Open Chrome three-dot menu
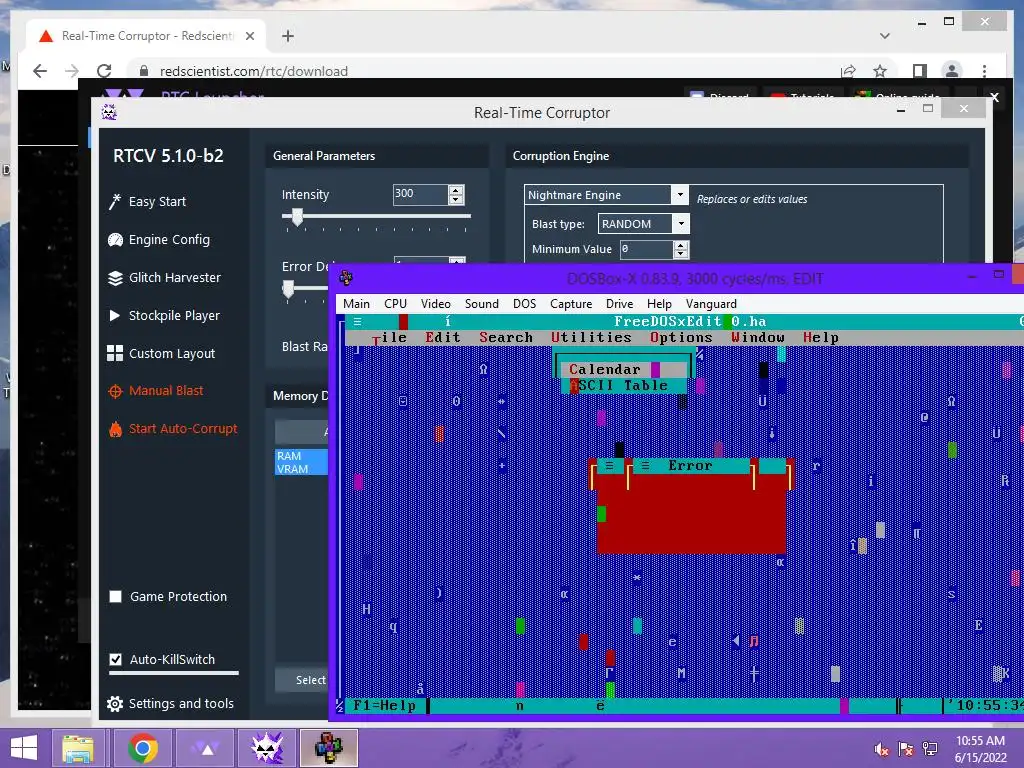 [984, 71]
